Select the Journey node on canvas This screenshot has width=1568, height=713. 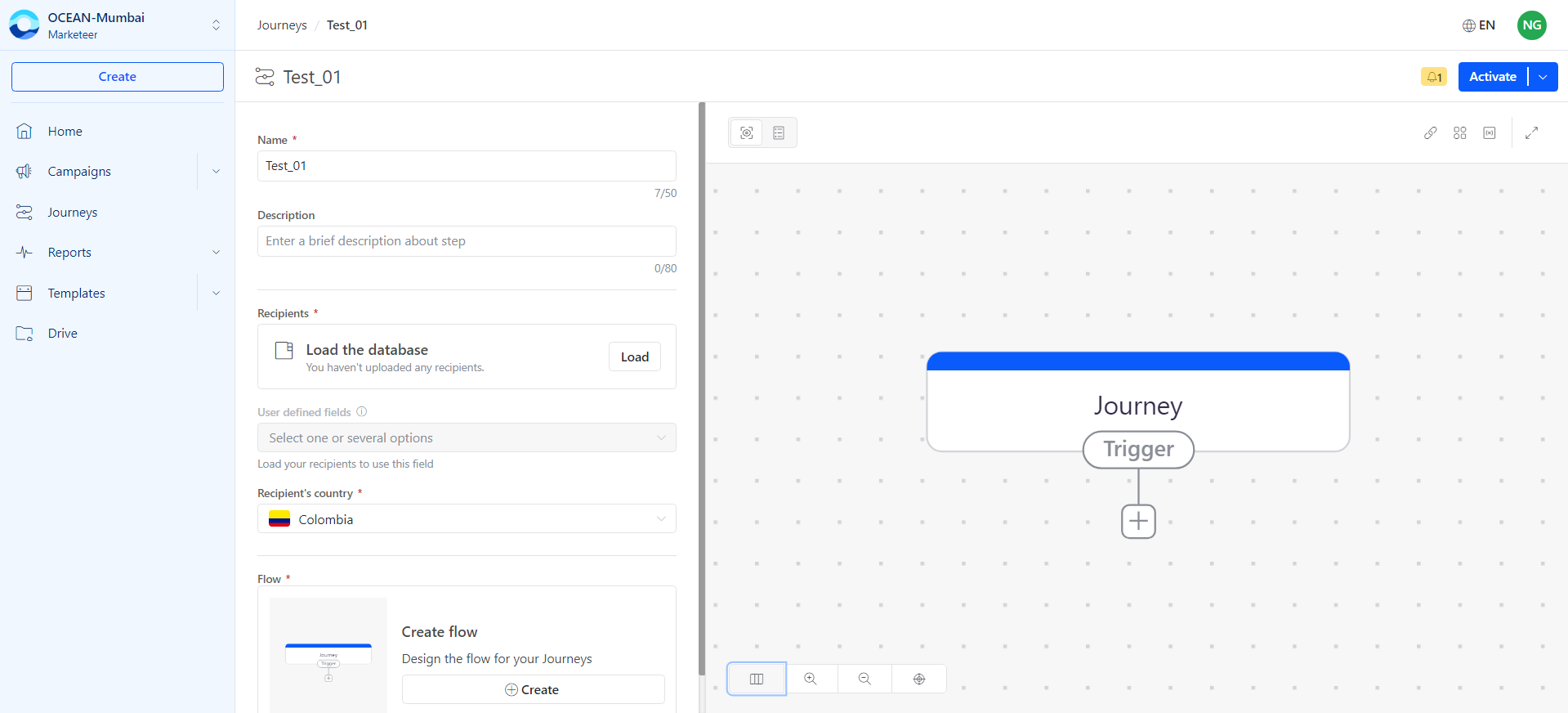point(1138,401)
